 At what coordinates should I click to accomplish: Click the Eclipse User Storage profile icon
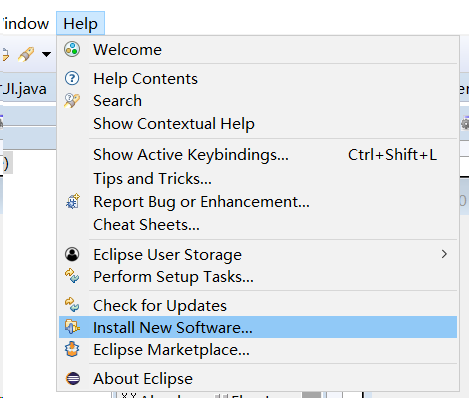(x=72, y=254)
